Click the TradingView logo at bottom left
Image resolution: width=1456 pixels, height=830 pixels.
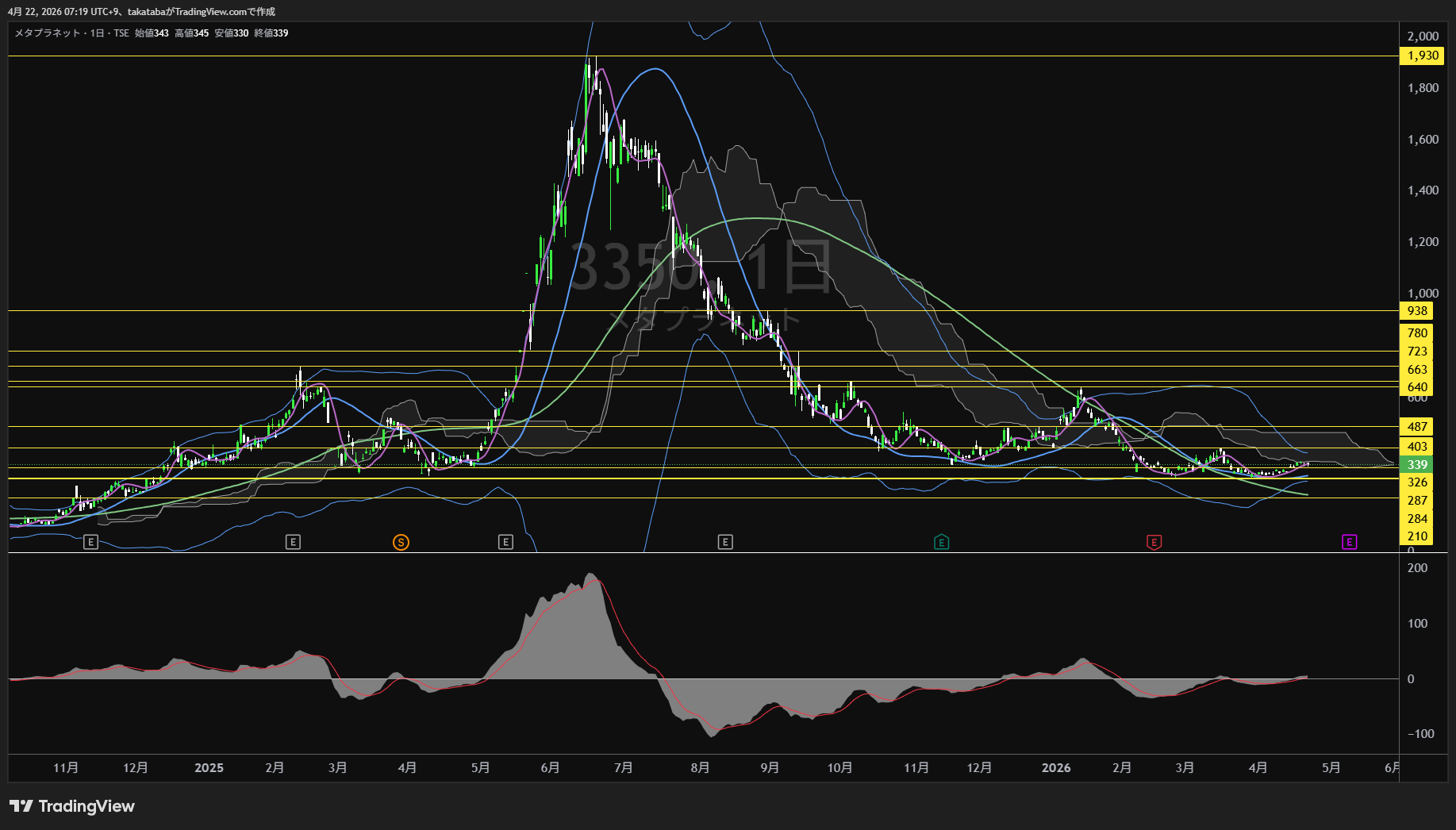[x=72, y=806]
